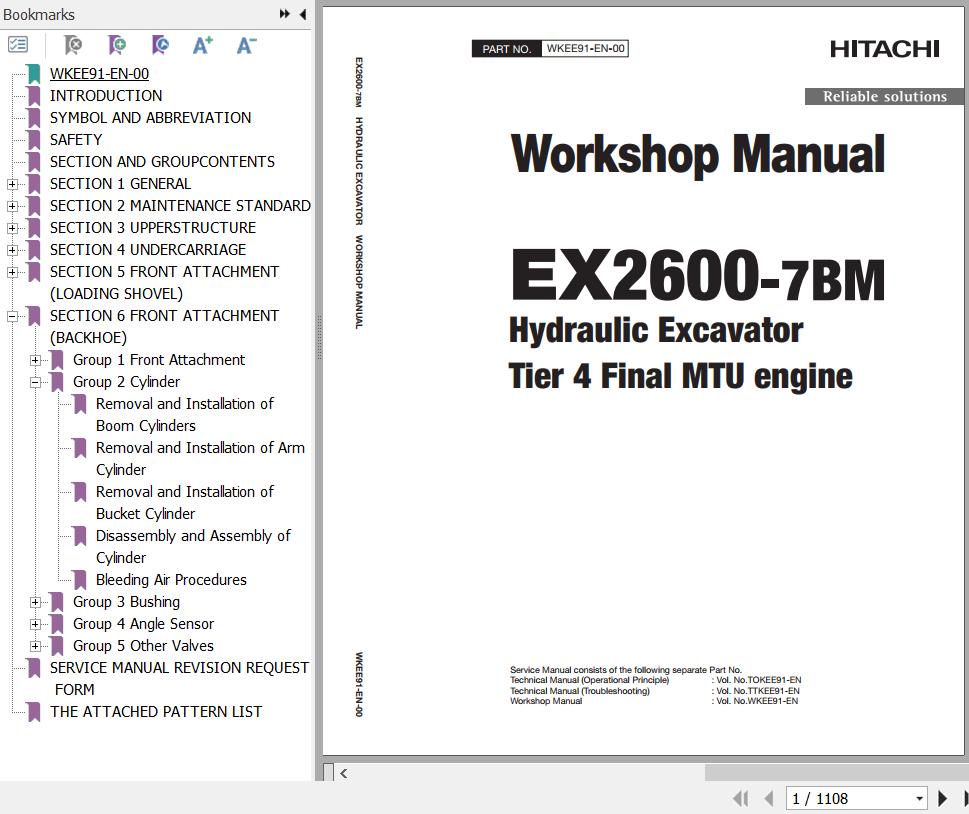Expand Group 4 Angle Sensor
Image resolution: width=969 pixels, height=814 pixels.
35,624
